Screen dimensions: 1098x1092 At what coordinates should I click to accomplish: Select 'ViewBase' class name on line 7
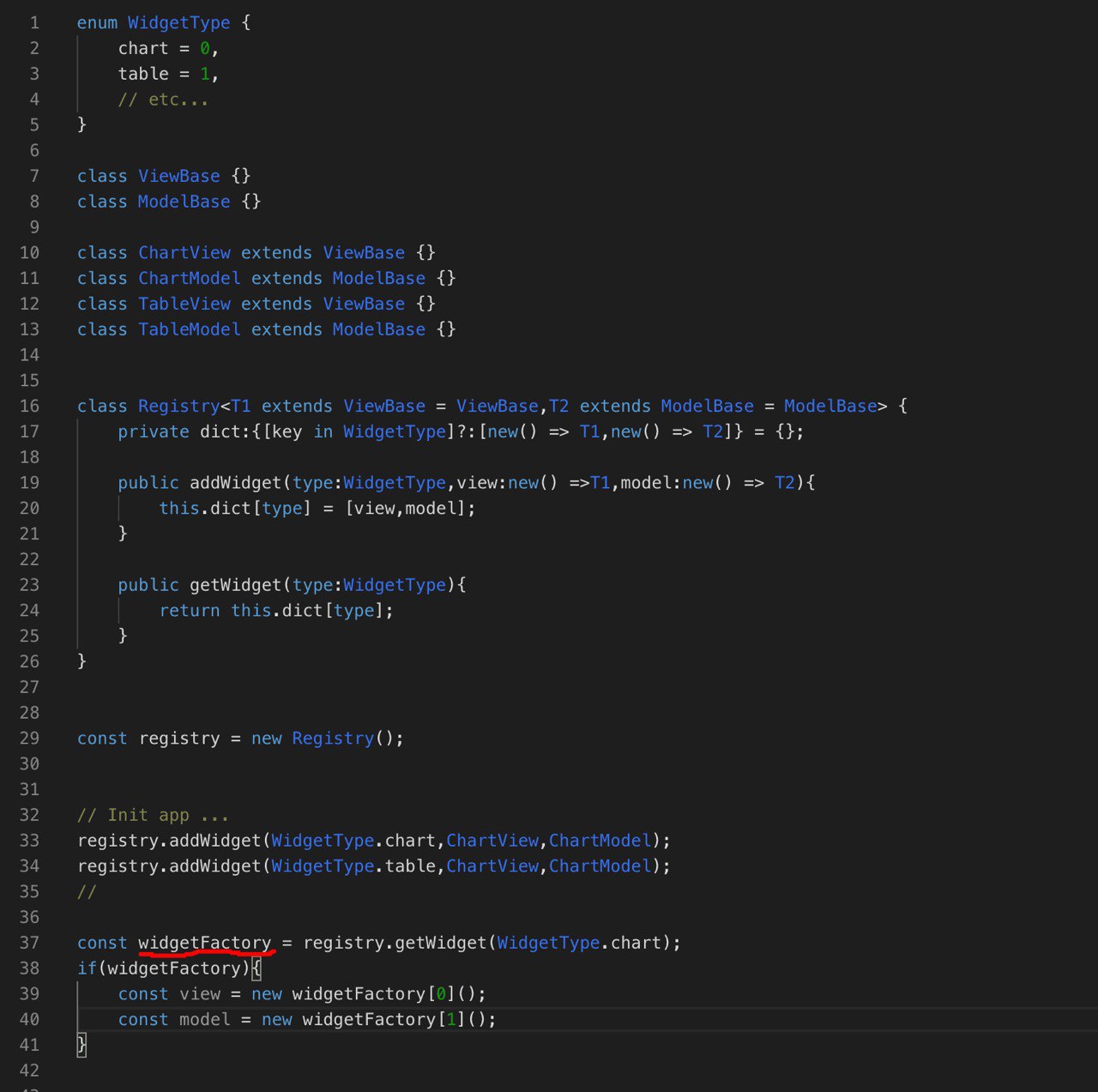179,176
